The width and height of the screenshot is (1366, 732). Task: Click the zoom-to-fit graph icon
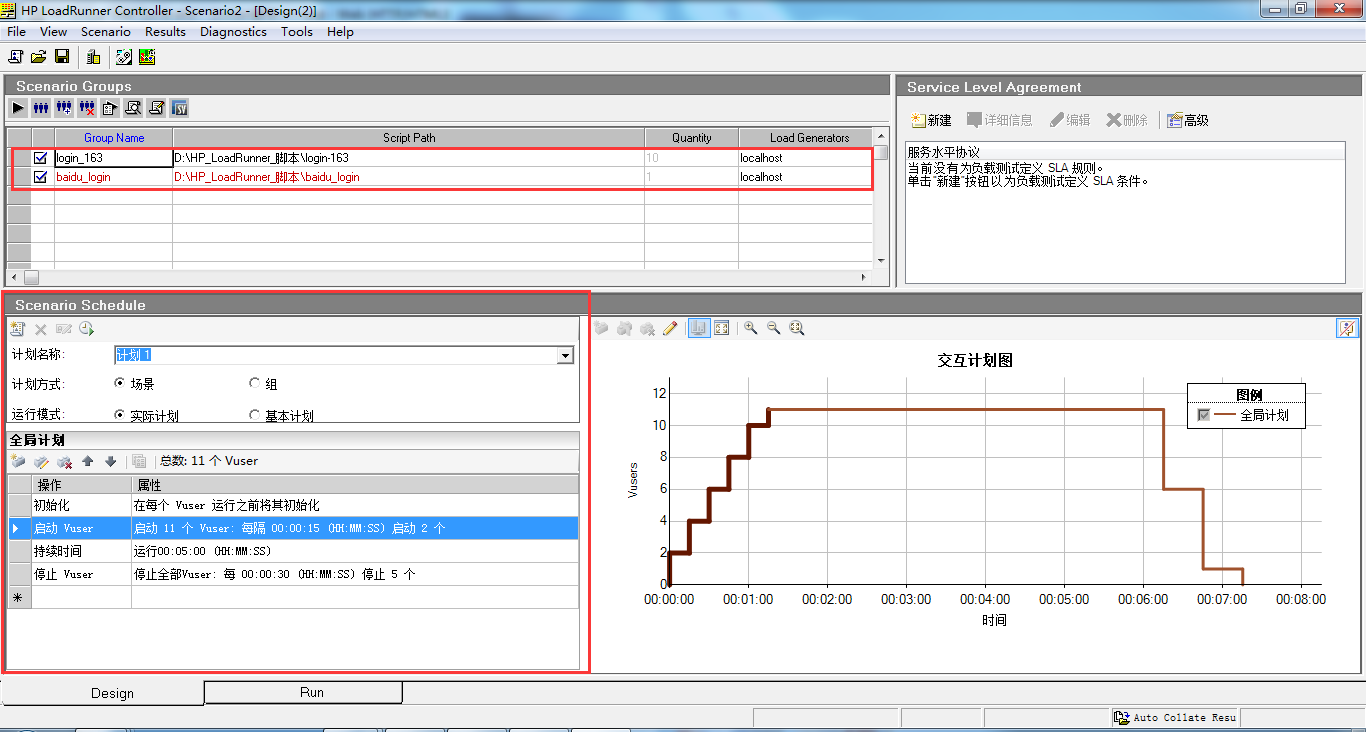(x=797, y=328)
